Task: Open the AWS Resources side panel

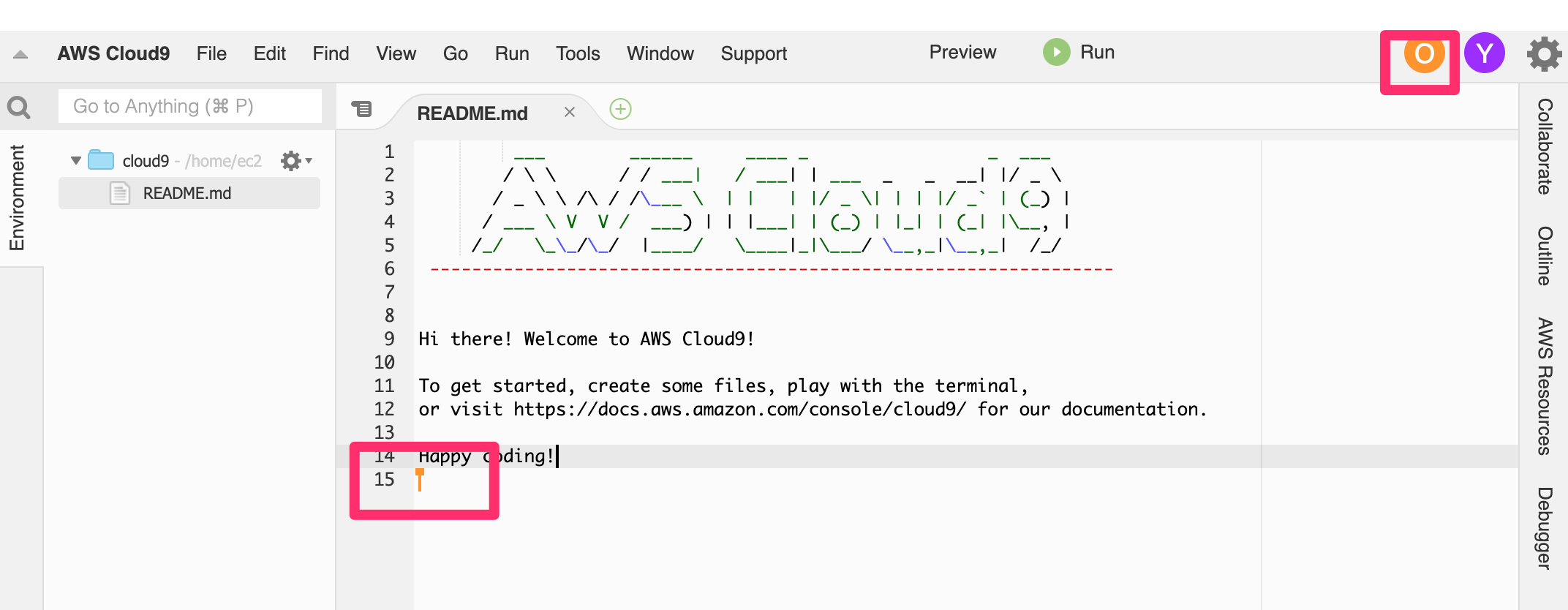Action: tap(1544, 385)
